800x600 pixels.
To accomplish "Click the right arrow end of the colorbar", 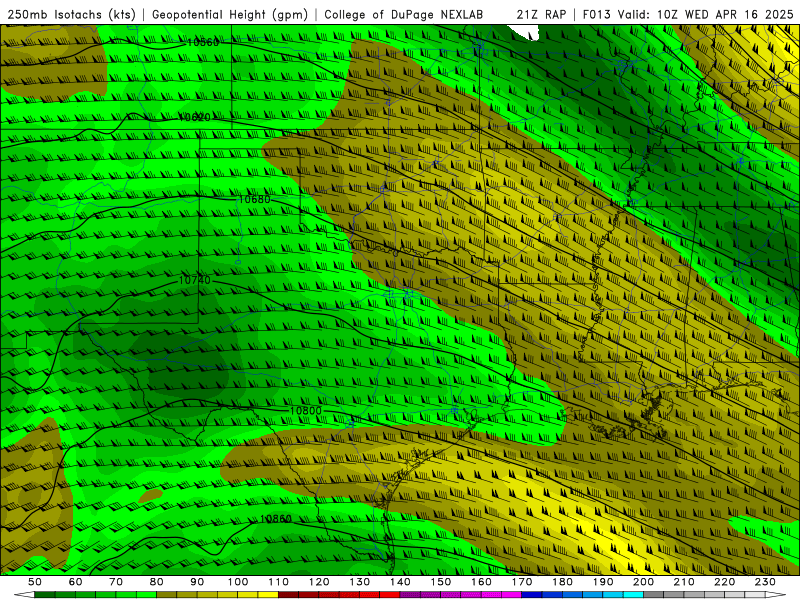I will click(776, 594).
